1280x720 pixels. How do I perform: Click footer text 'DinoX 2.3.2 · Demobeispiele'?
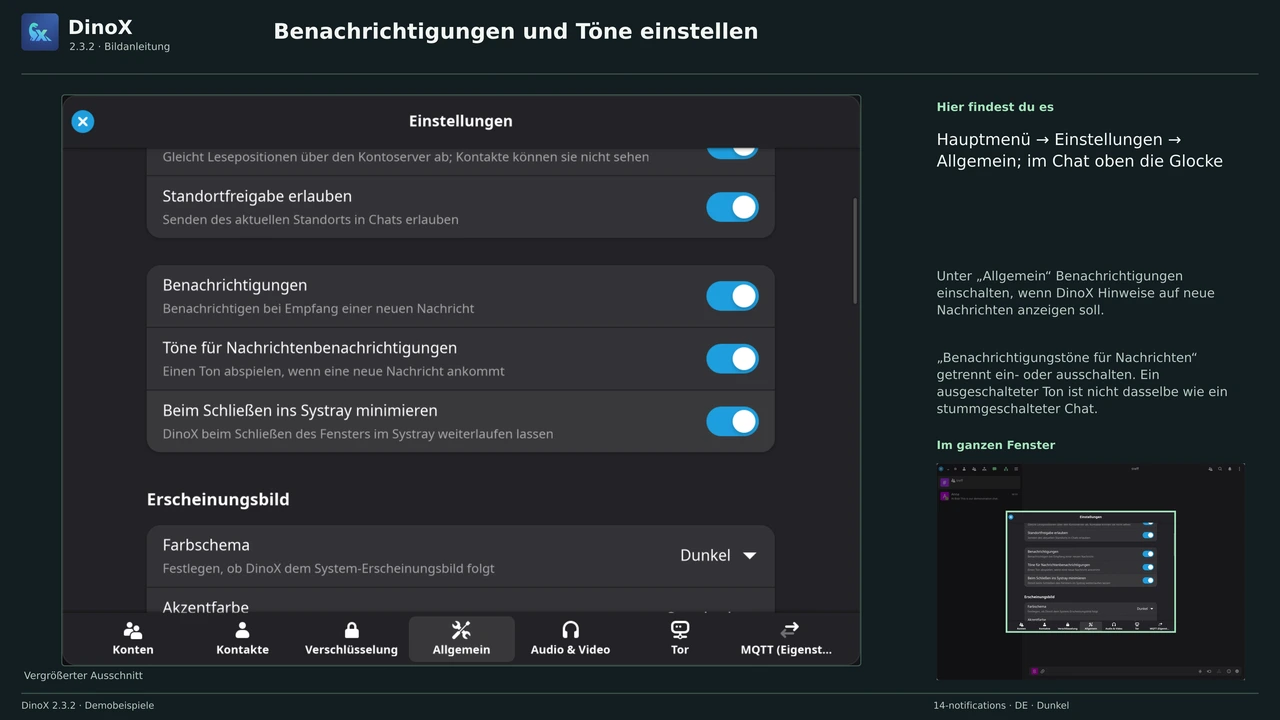click(x=88, y=705)
